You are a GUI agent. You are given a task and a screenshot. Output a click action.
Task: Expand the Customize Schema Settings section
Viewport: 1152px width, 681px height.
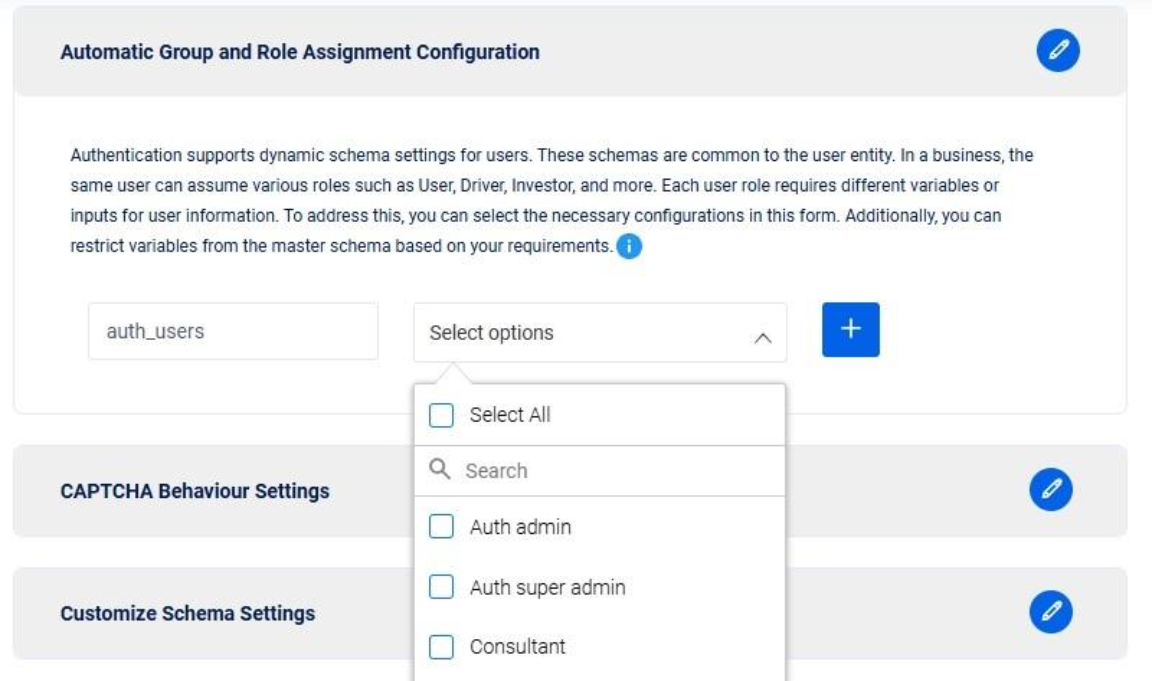point(188,613)
